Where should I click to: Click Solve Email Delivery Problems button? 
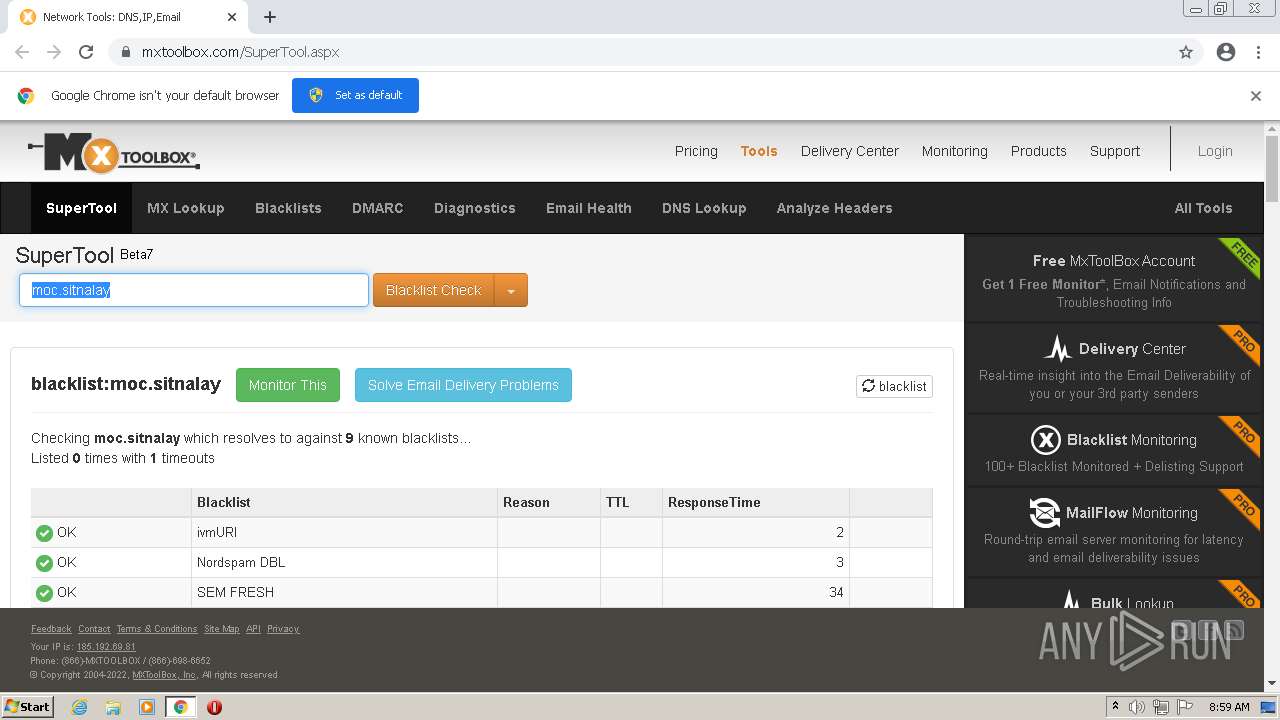point(463,385)
